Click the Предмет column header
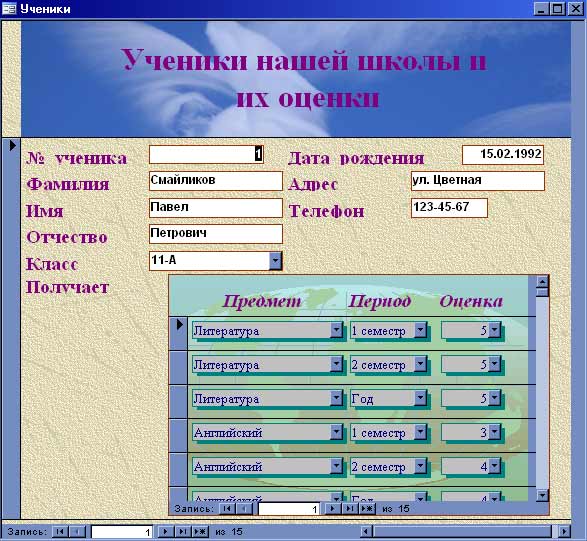The image size is (587, 541). click(x=262, y=301)
